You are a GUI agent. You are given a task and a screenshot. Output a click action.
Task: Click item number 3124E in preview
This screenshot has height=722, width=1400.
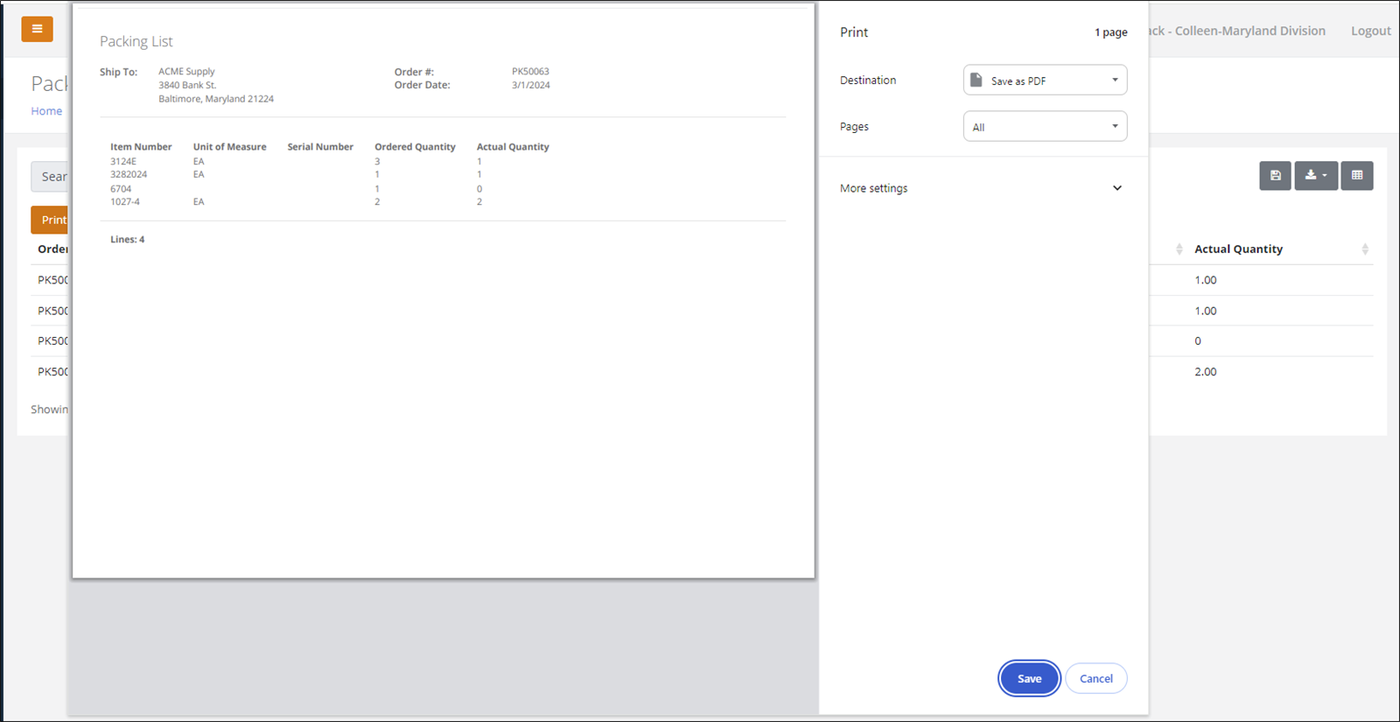(123, 161)
